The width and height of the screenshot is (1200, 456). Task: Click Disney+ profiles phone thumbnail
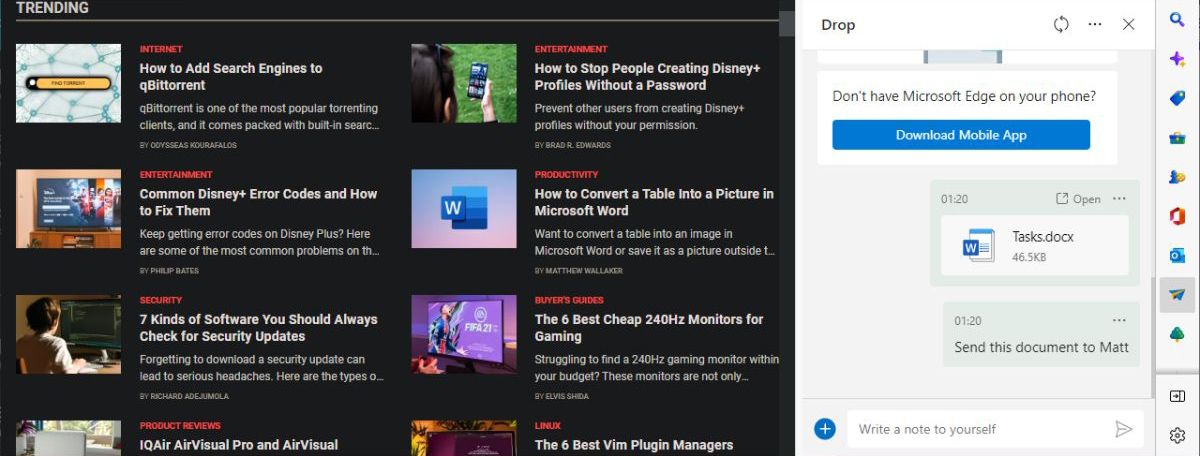click(464, 83)
